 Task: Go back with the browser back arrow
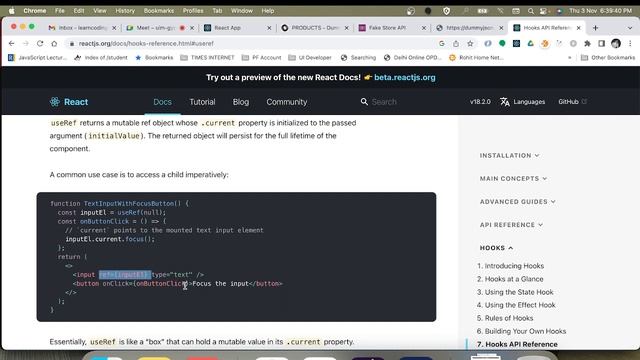[x=11, y=43]
